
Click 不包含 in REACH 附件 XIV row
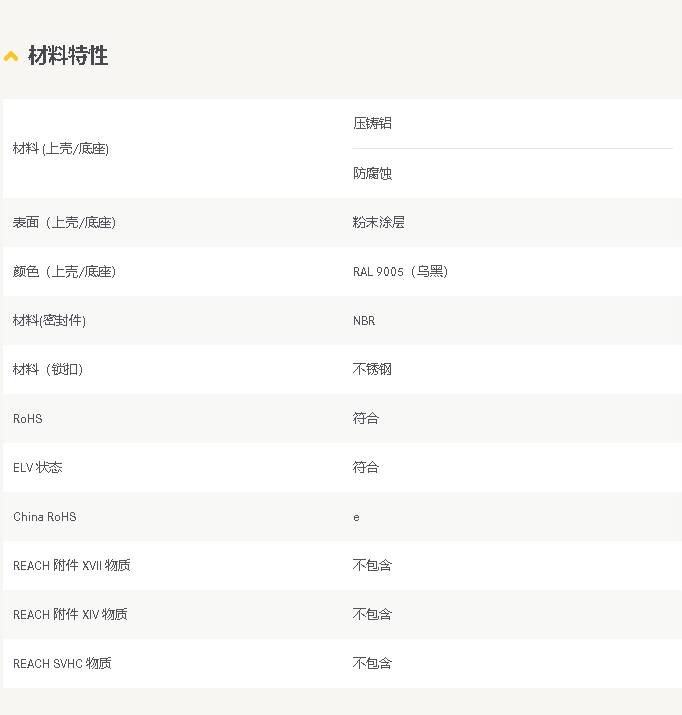(372, 615)
